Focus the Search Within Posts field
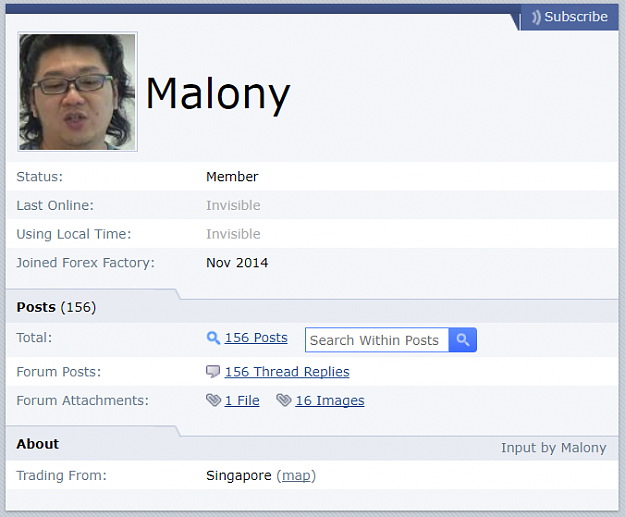 pyautogui.click(x=377, y=340)
